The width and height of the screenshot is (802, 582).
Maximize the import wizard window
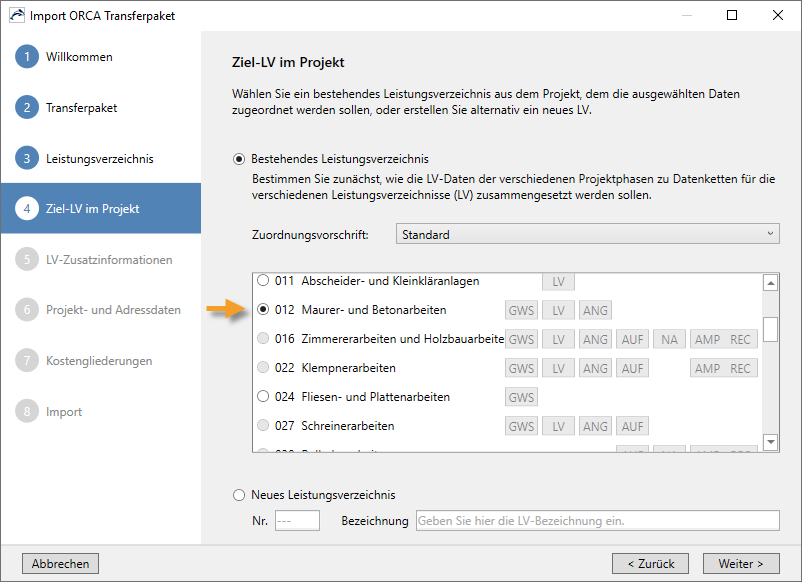(x=732, y=15)
